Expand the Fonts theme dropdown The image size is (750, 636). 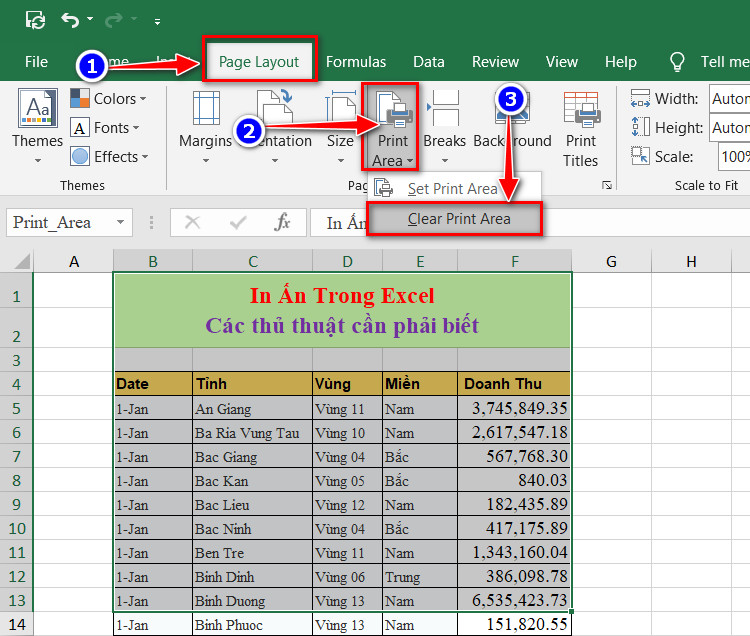[x=105, y=128]
